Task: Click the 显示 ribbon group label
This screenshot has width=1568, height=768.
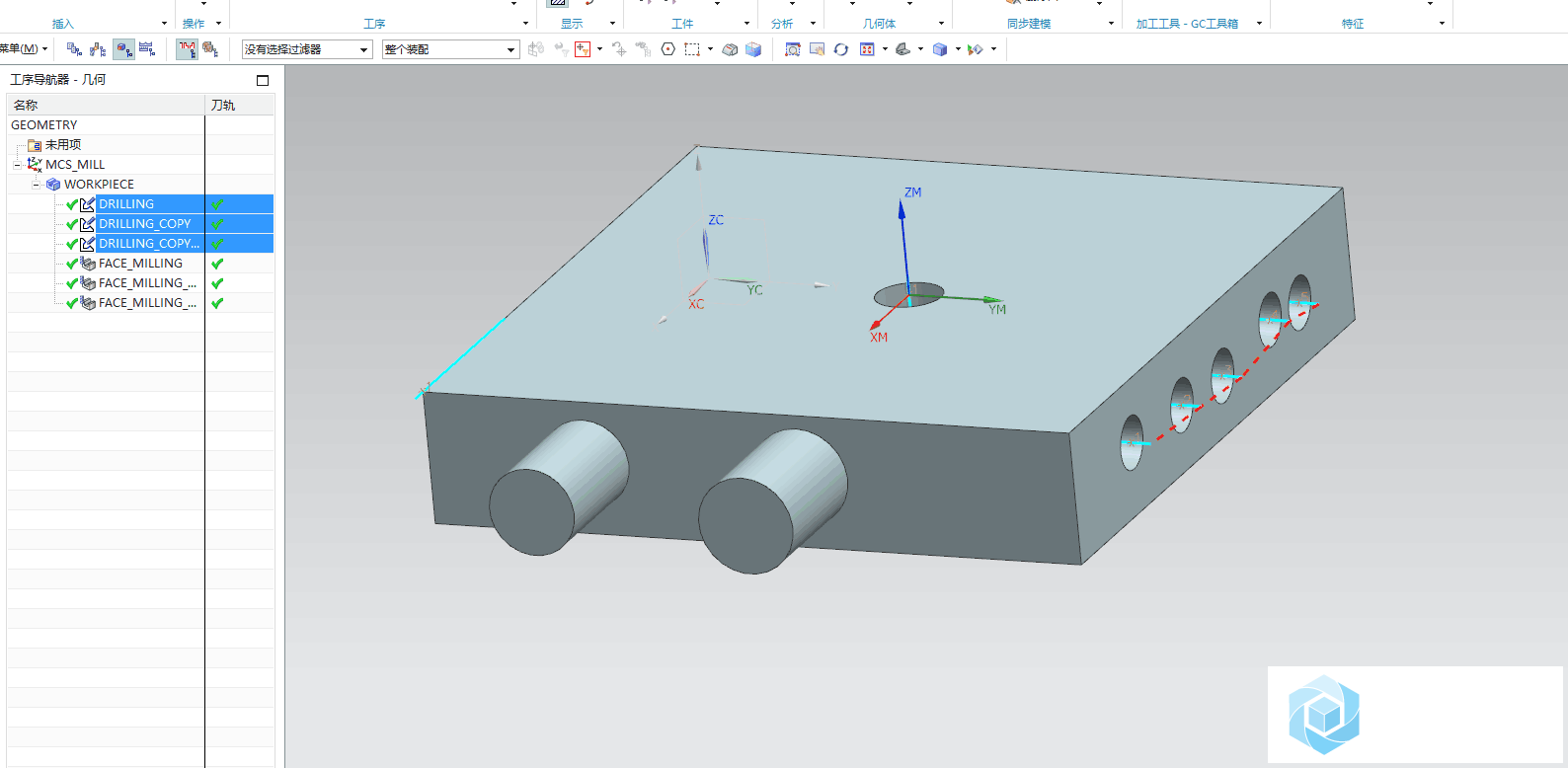Action: (572, 24)
